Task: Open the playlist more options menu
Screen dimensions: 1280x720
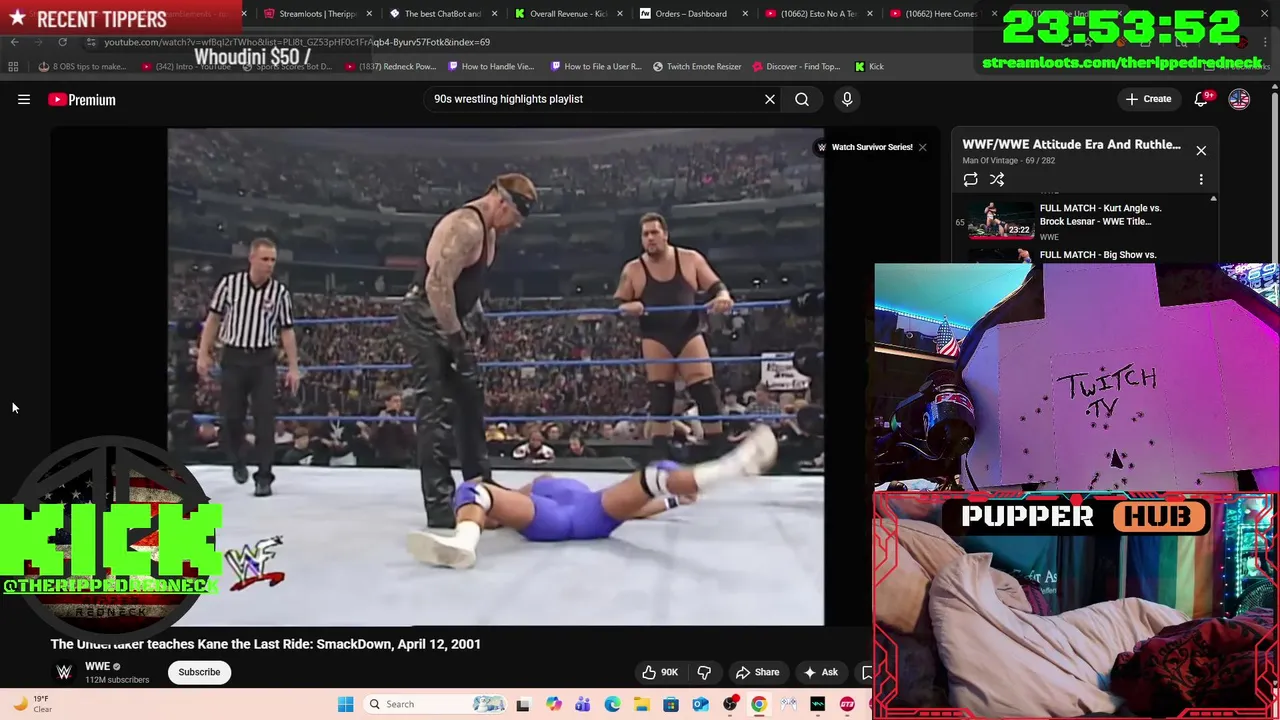Action: [x=1201, y=180]
